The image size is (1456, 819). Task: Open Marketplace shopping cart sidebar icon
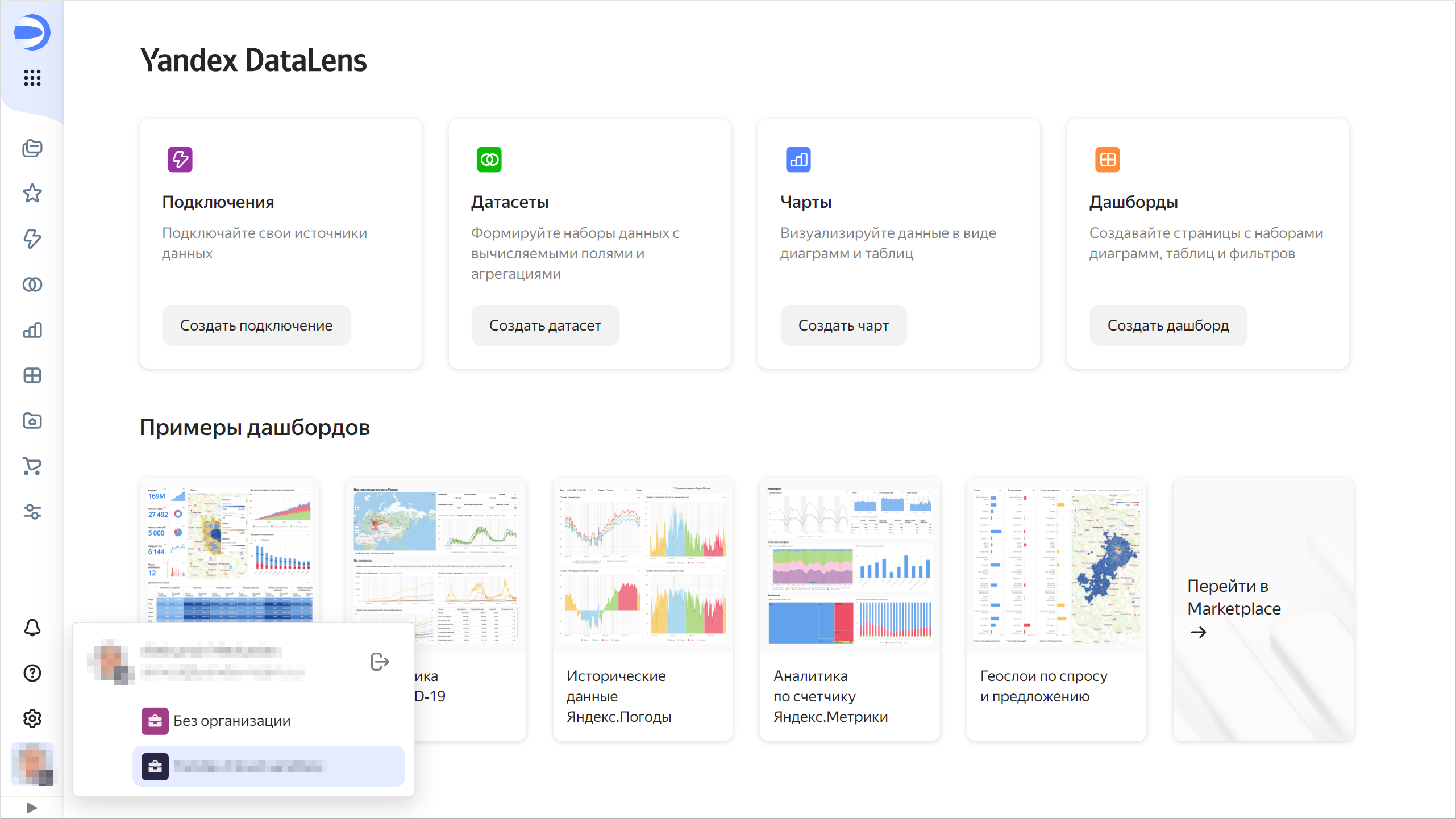32,466
